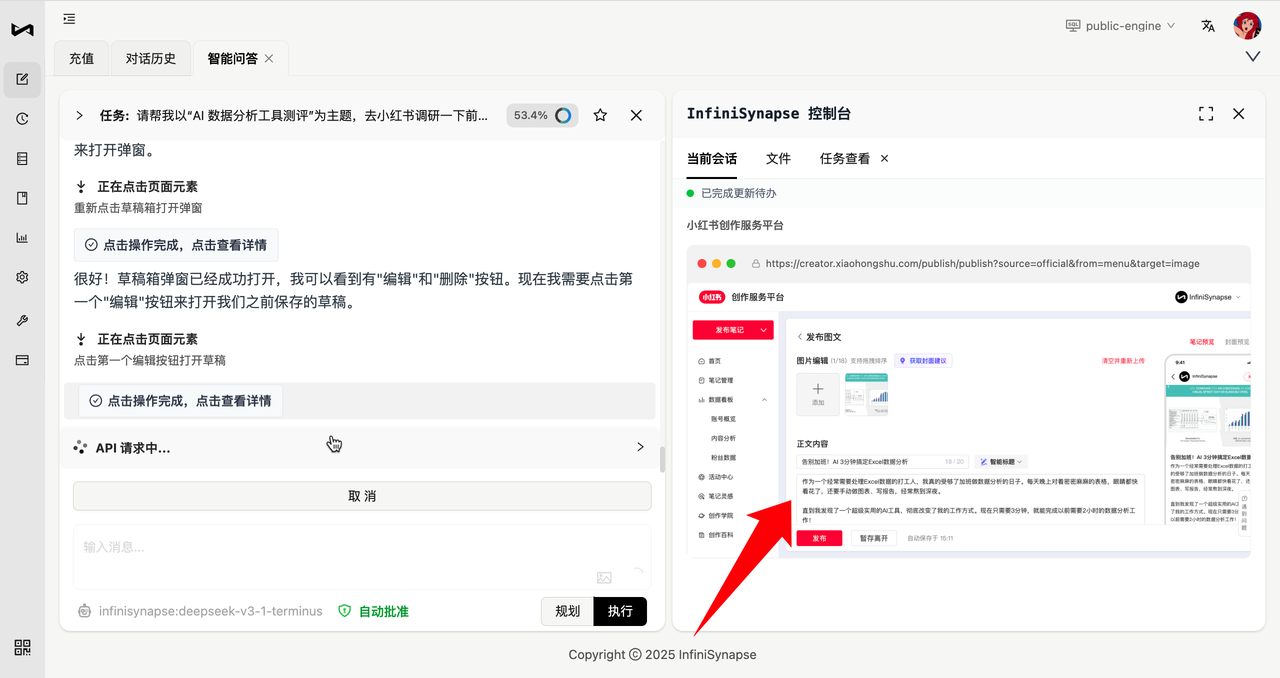
Task: Click the 自动批准 shield icon
Action: tap(345, 611)
